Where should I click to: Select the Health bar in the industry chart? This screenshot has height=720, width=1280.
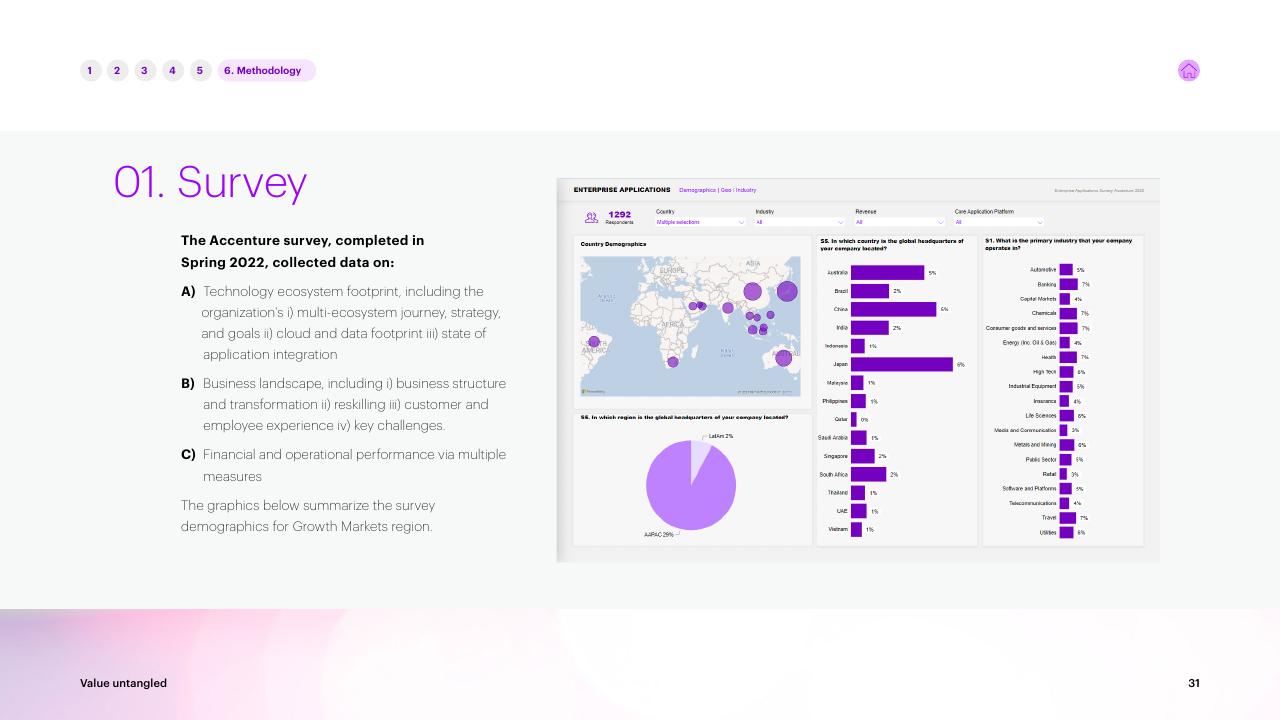tap(1068, 357)
